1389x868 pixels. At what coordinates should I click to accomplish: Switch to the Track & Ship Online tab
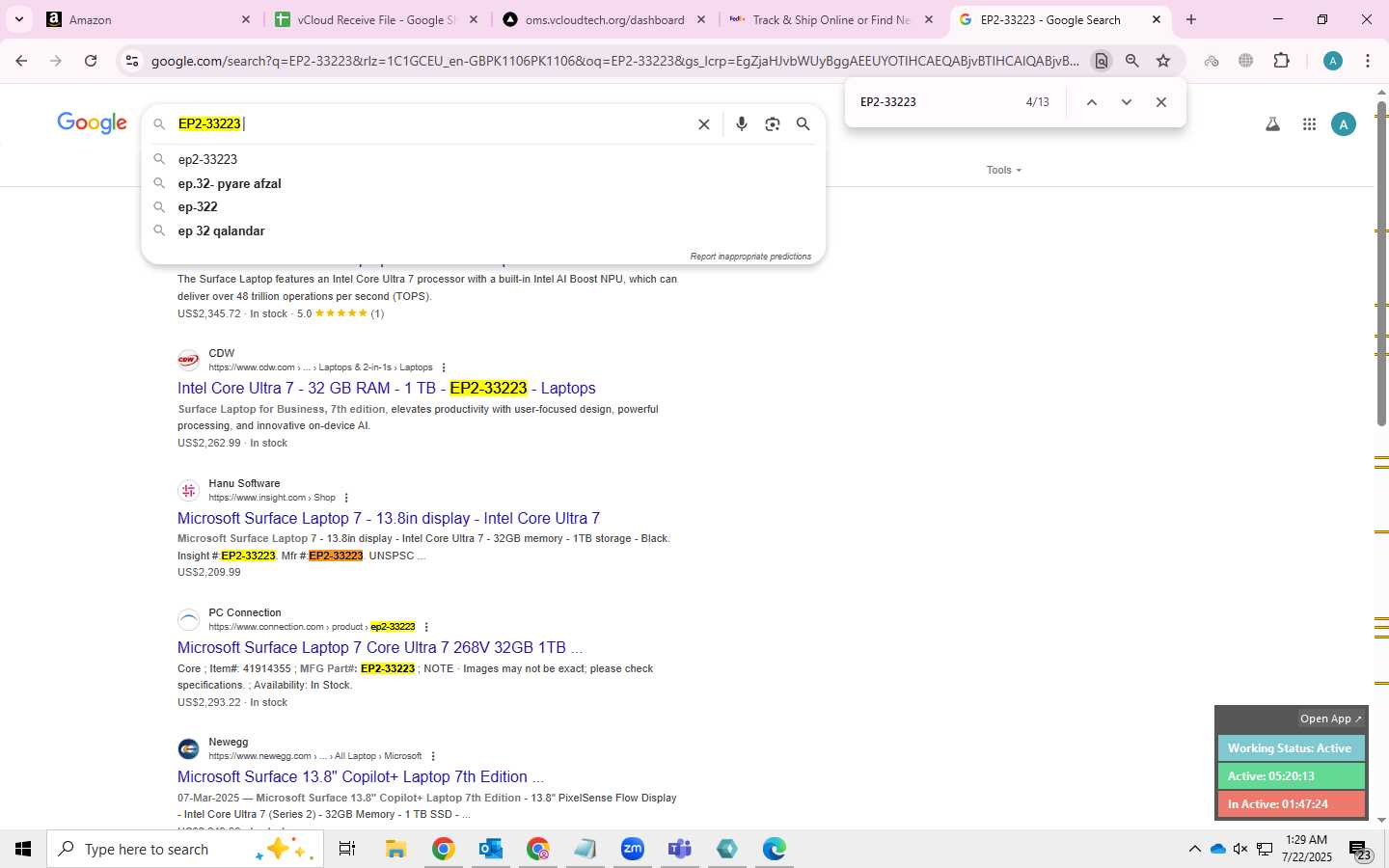(831, 19)
